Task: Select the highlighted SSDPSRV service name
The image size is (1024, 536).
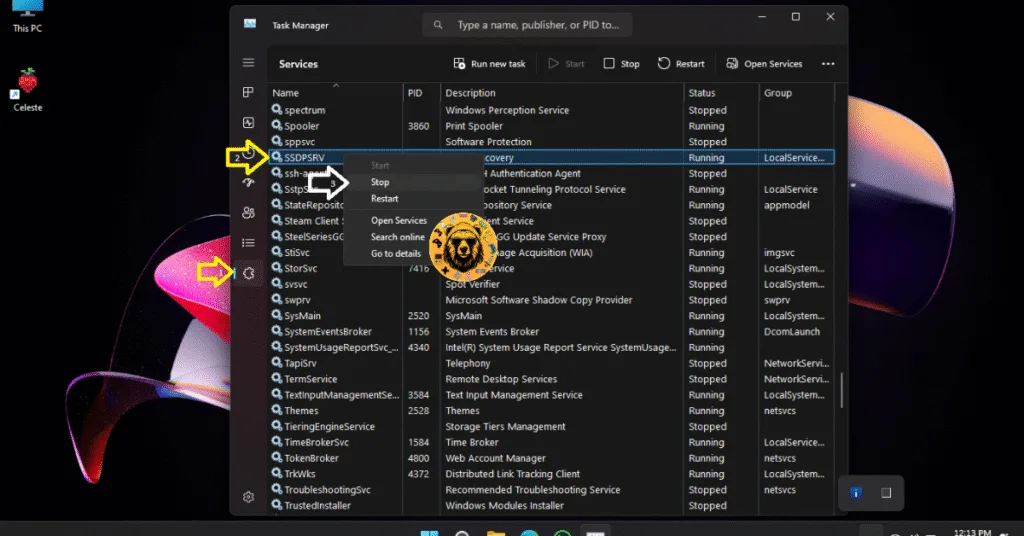Action: pyautogui.click(x=304, y=157)
